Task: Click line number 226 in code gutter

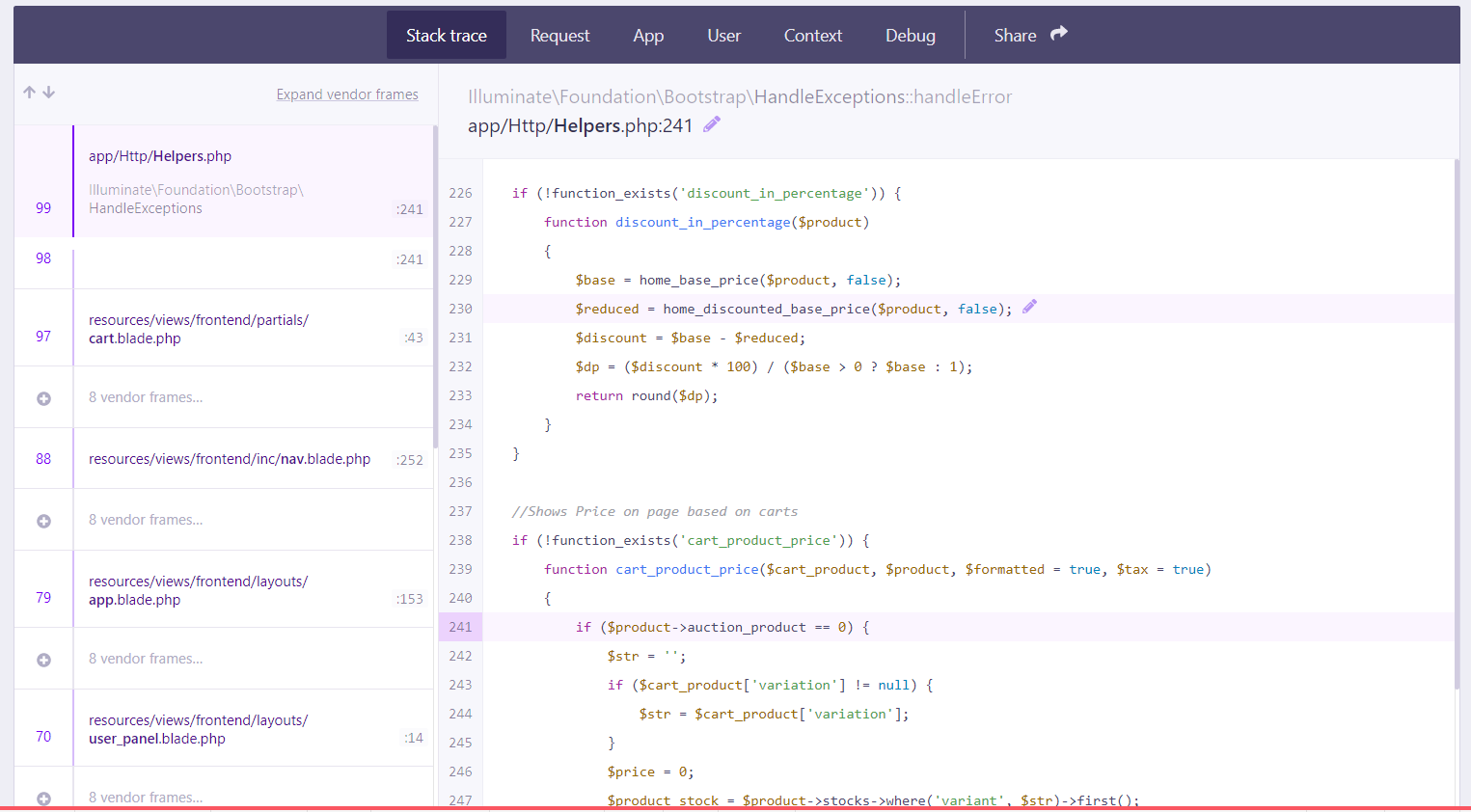Action: point(460,193)
